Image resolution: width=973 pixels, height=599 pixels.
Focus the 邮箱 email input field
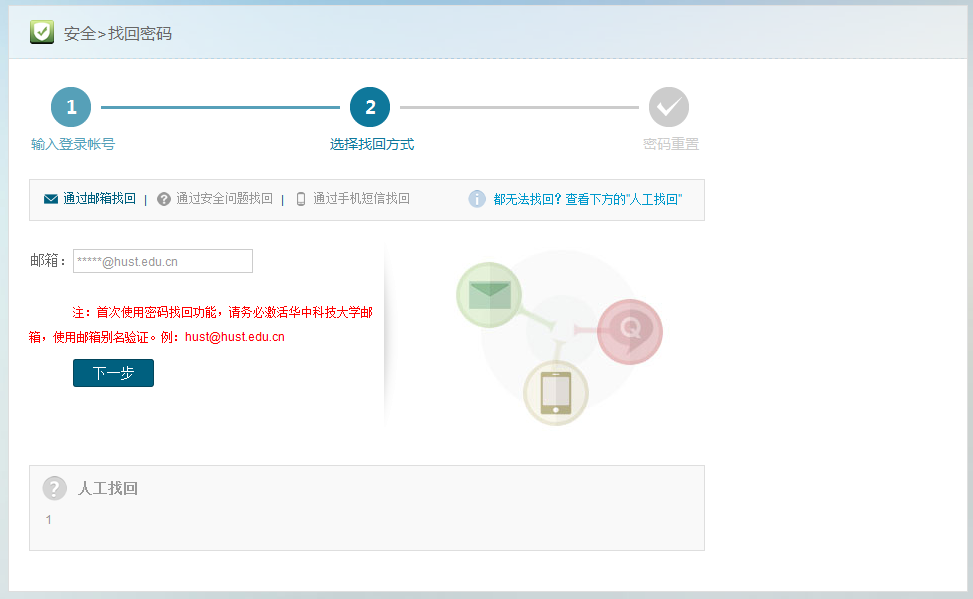pos(163,261)
